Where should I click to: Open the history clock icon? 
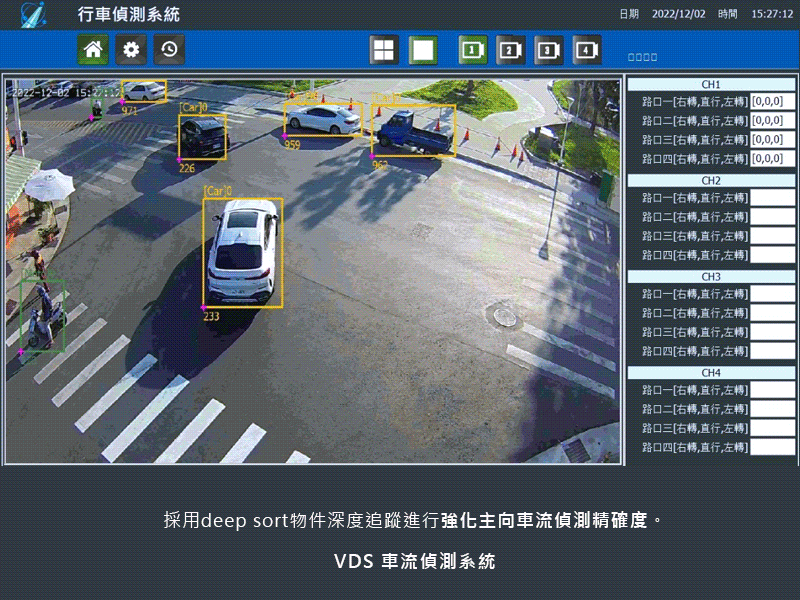[169, 49]
